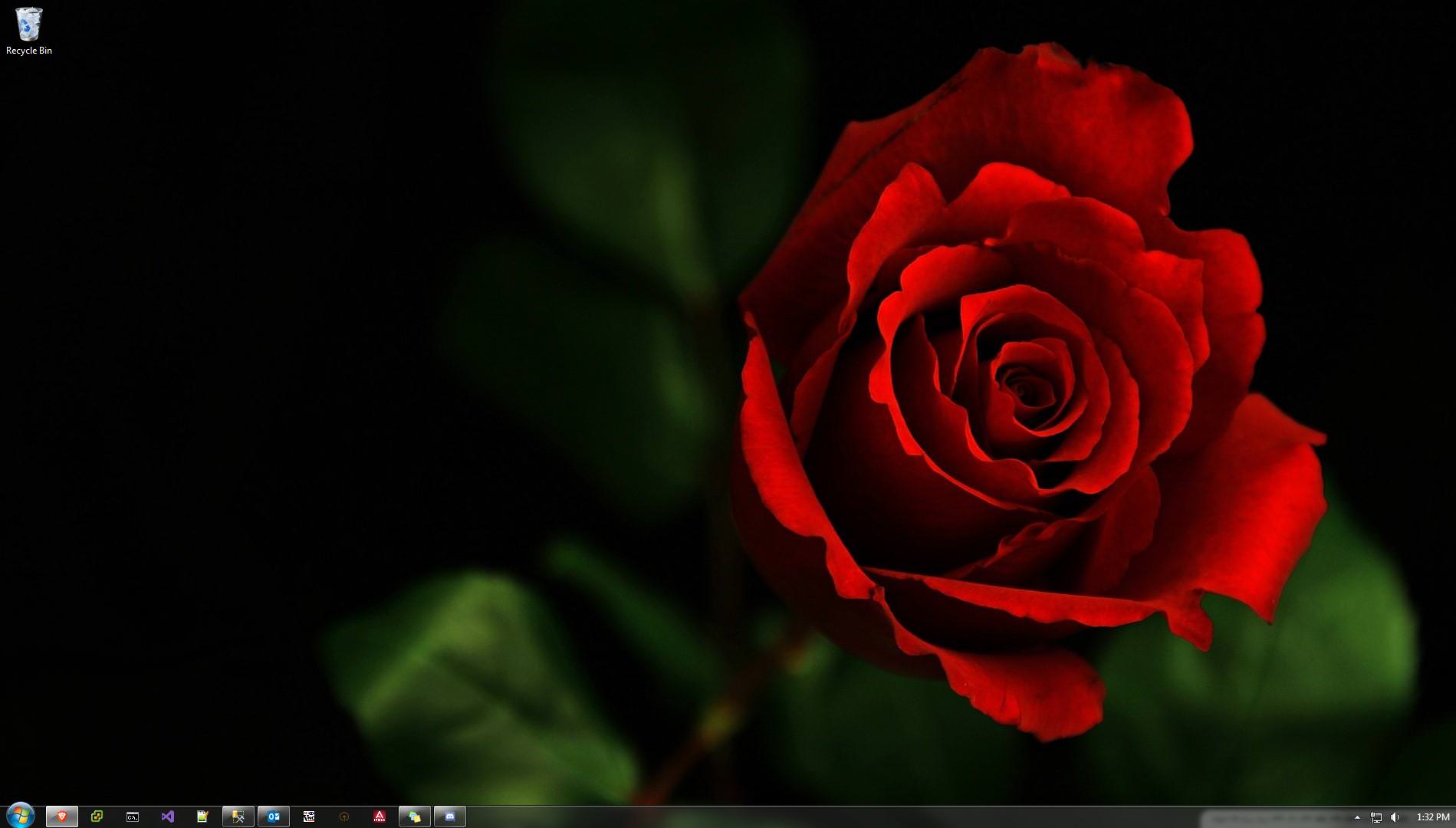Open Brave browser from the taskbar
This screenshot has width=1456, height=828.
pos(62,816)
